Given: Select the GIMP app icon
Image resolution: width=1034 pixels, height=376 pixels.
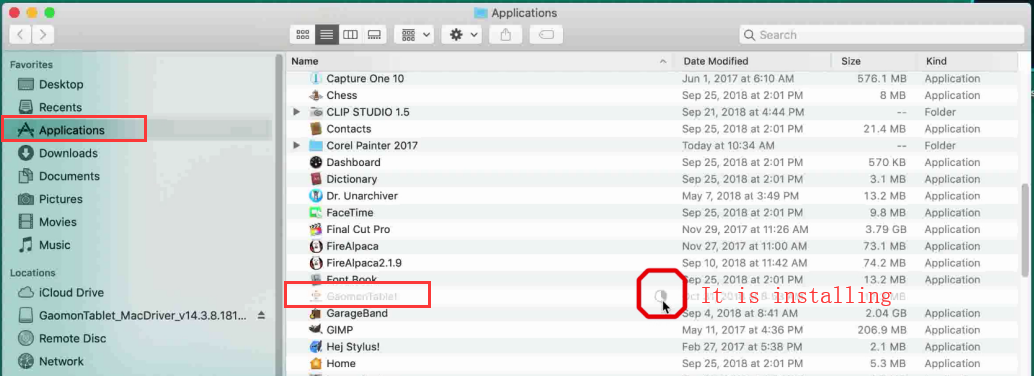Looking at the screenshot, I should (315, 330).
